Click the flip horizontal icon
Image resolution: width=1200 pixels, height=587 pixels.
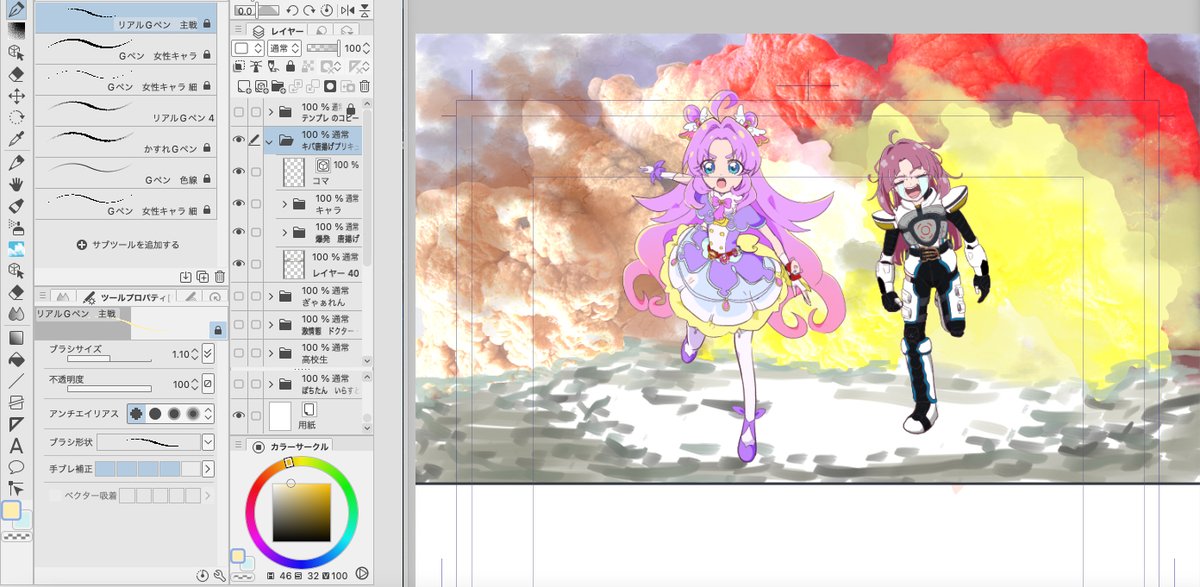pyautogui.click(x=346, y=10)
